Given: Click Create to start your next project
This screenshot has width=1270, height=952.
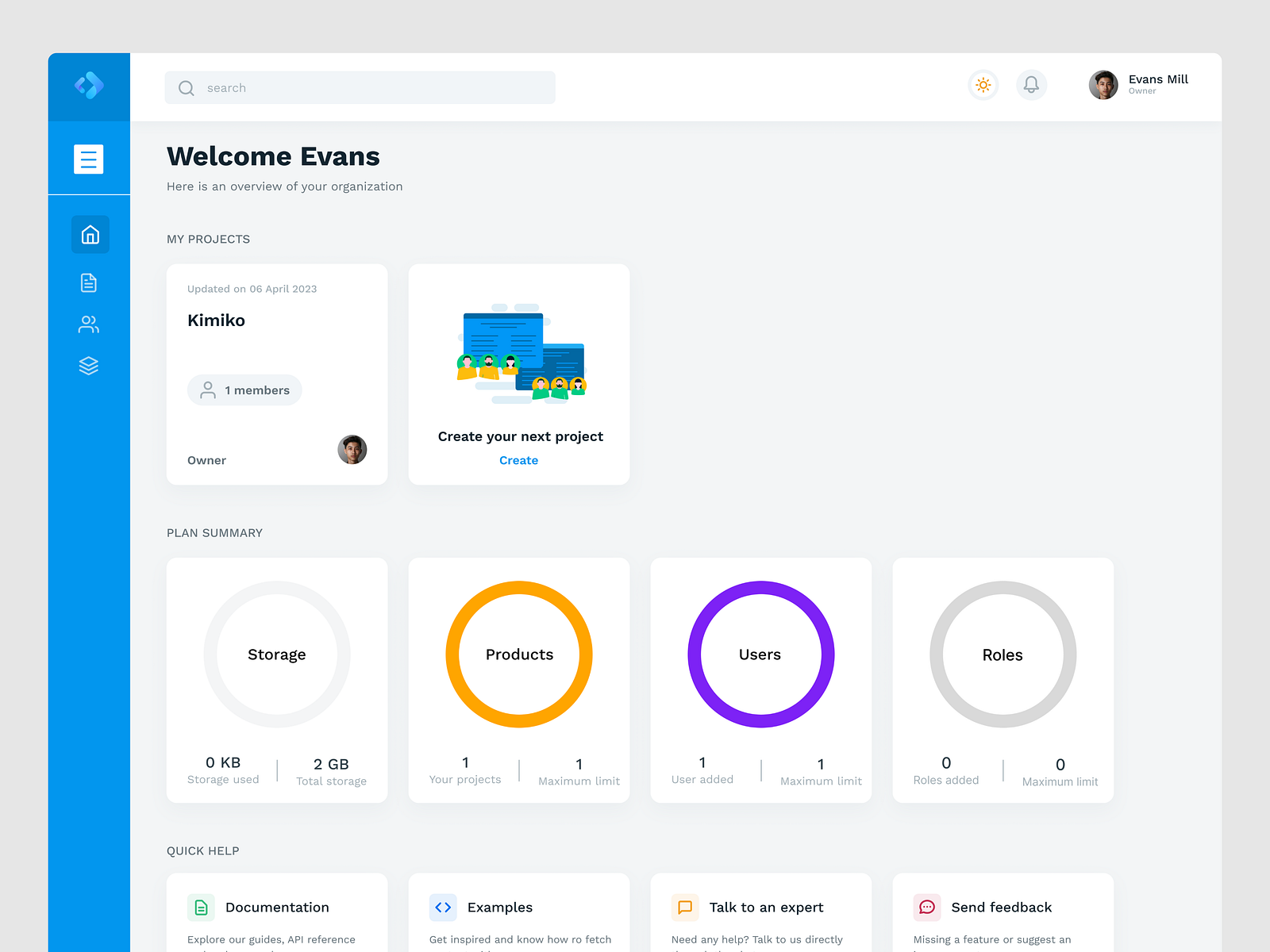Looking at the screenshot, I should [x=518, y=460].
